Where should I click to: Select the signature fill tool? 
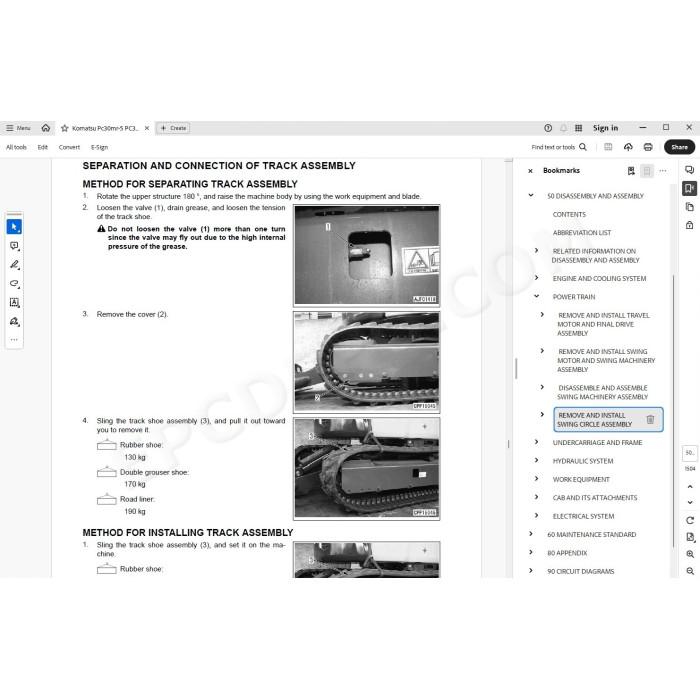(x=14, y=321)
